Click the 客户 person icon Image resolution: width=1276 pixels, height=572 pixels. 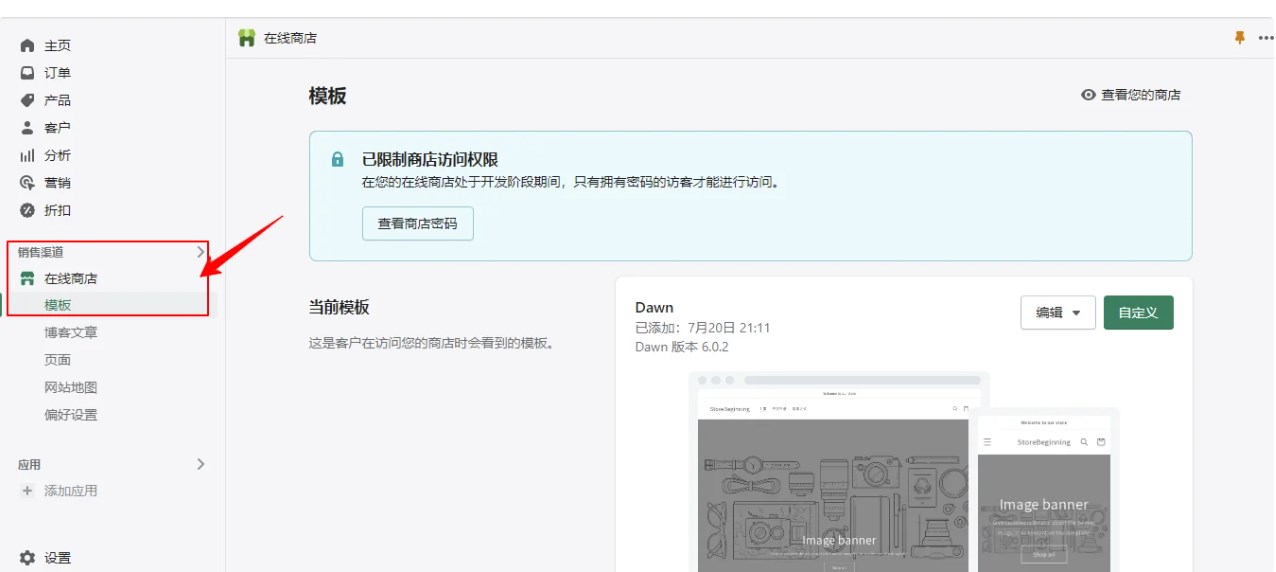28,128
